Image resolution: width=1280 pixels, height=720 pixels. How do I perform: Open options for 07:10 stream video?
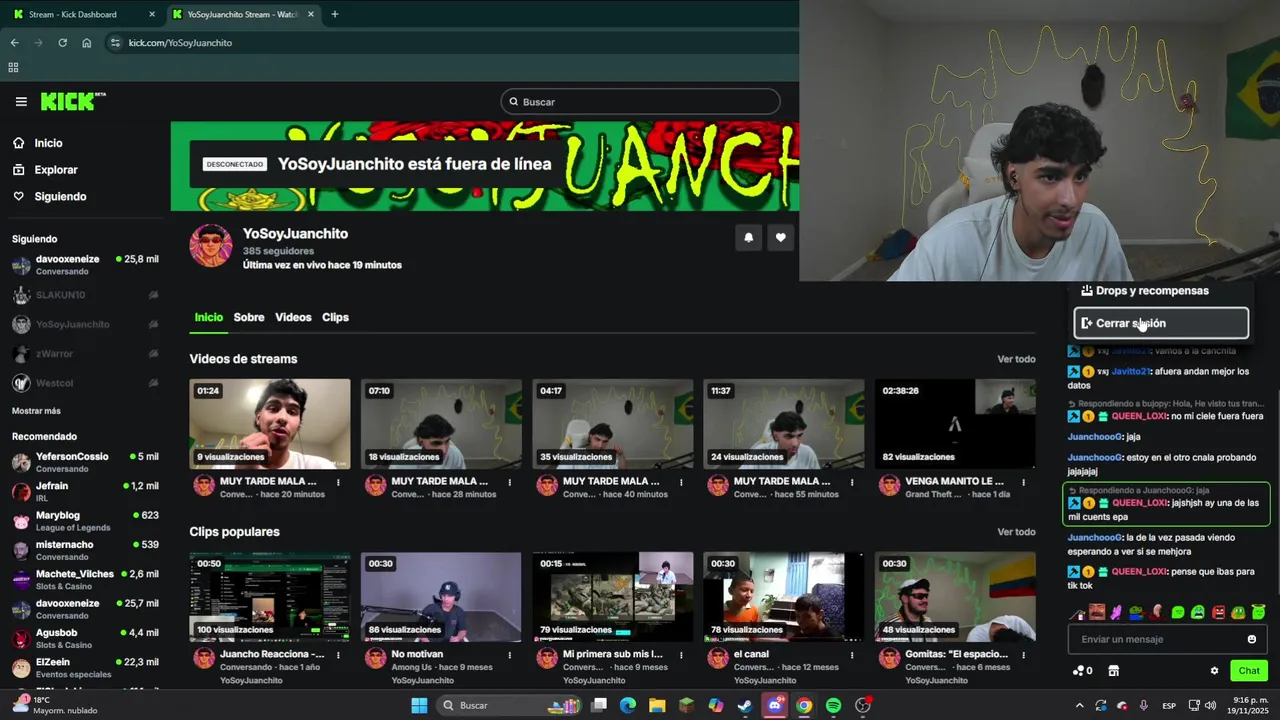coord(509,482)
